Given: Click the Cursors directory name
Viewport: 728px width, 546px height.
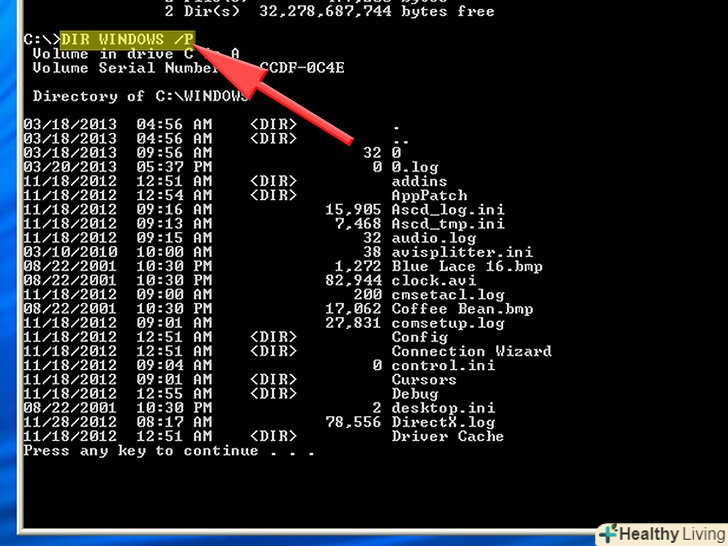Looking at the screenshot, I should (424, 380).
